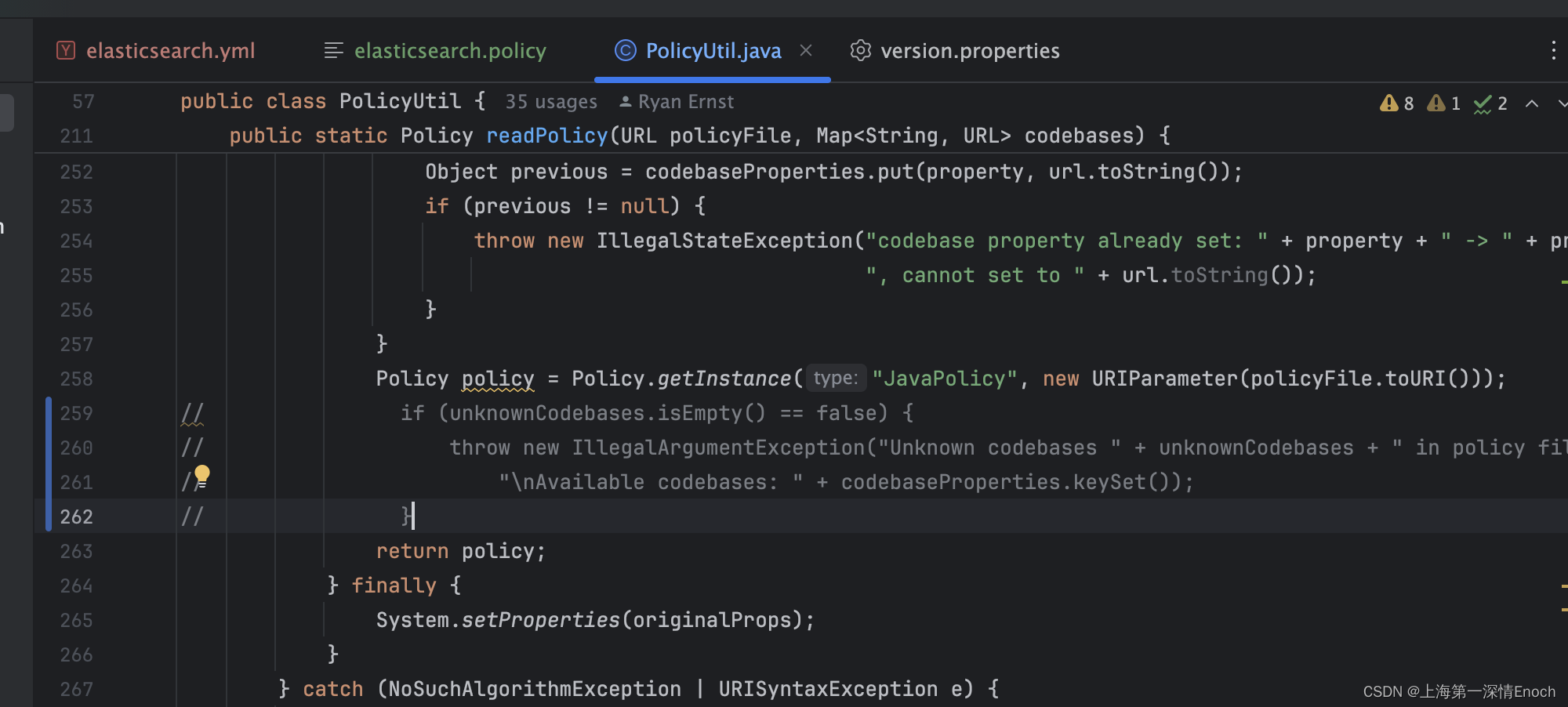Click the PolicyUtil class name in line 57
Image resolution: width=1568 pixels, height=707 pixels.
pos(400,101)
